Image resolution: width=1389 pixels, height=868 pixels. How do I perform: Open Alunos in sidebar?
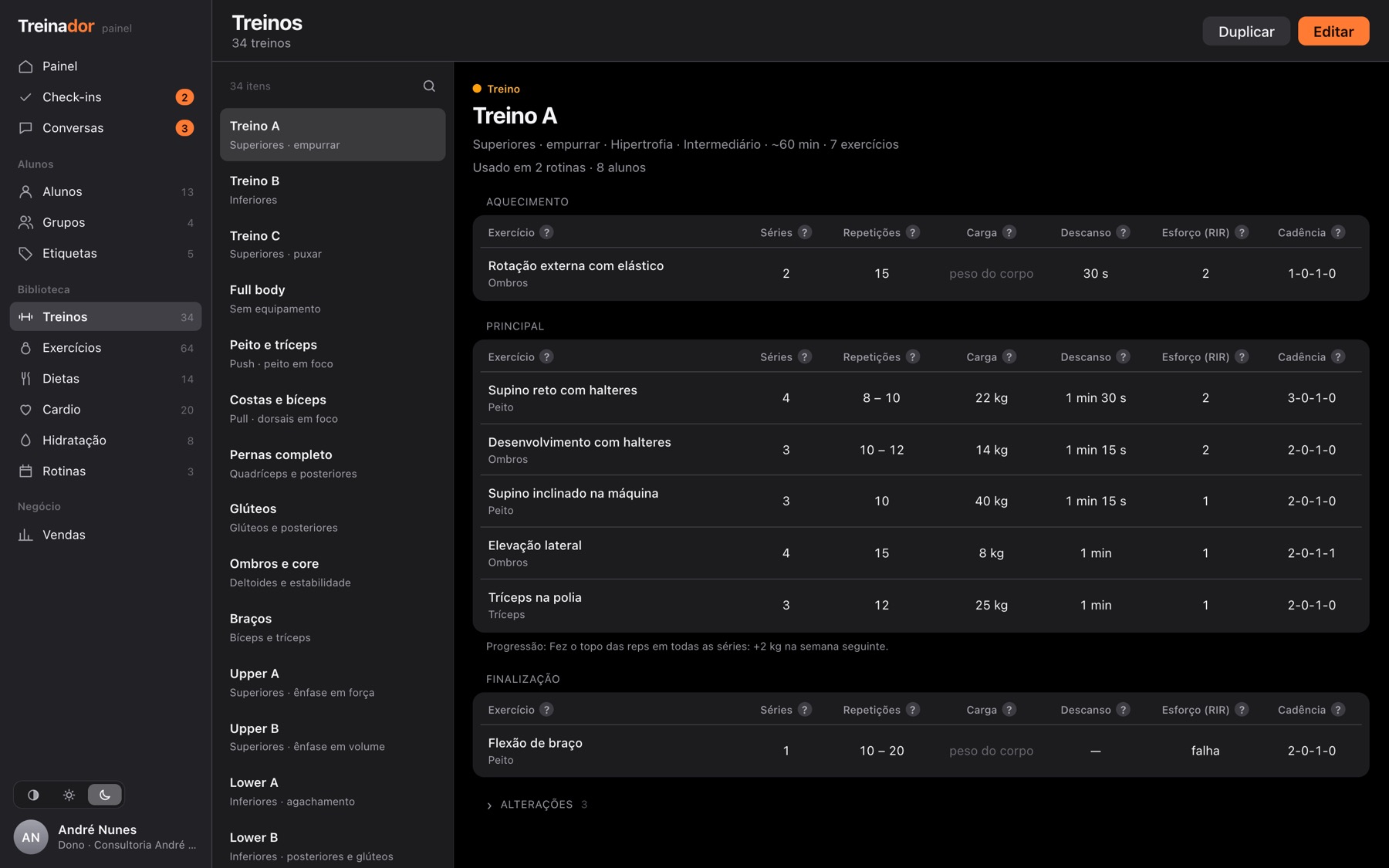click(106, 191)
